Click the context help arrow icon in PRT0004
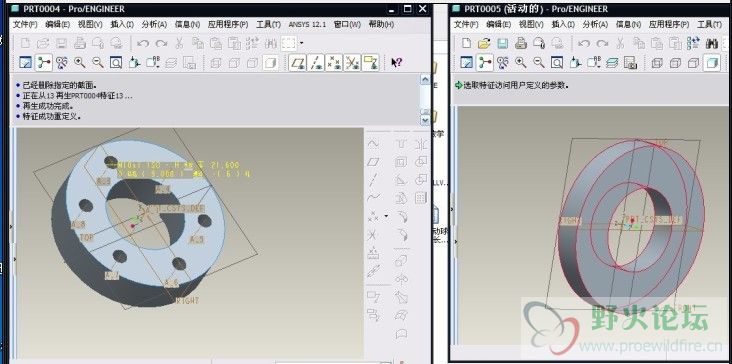 click(396, 63)
